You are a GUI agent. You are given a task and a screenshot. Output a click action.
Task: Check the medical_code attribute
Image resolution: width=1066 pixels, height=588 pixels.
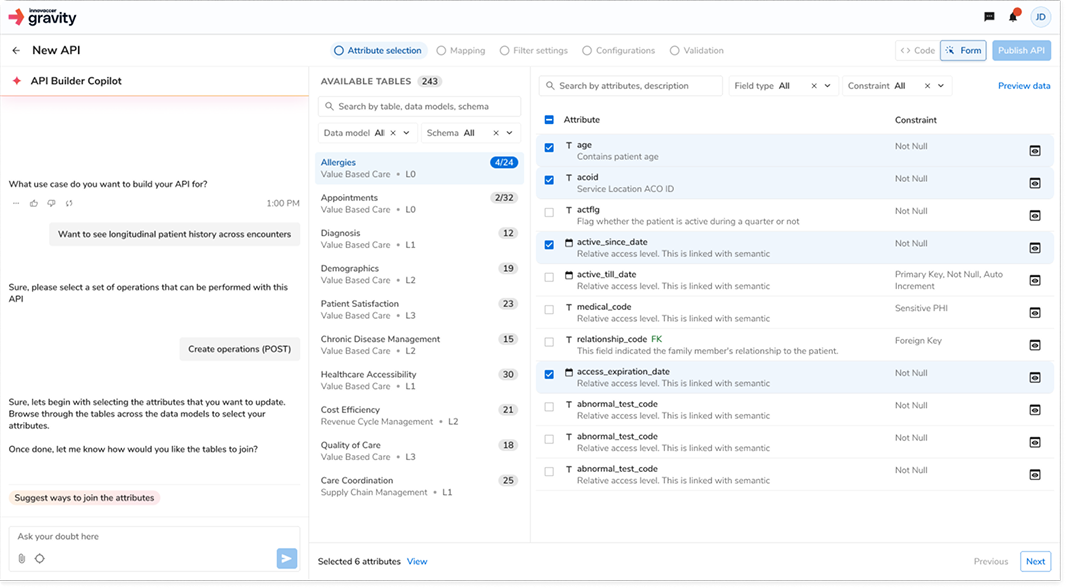[549, 309]
